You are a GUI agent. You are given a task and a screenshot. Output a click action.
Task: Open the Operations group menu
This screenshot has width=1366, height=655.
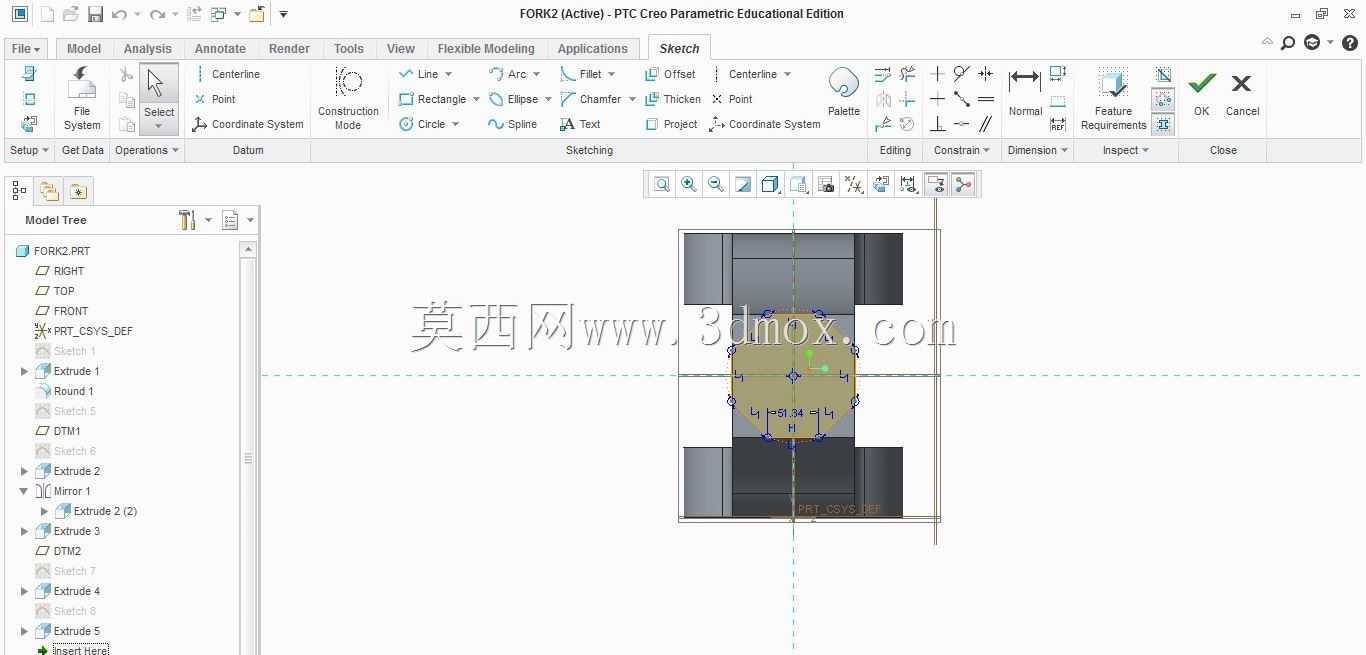(x=147, y=150)
